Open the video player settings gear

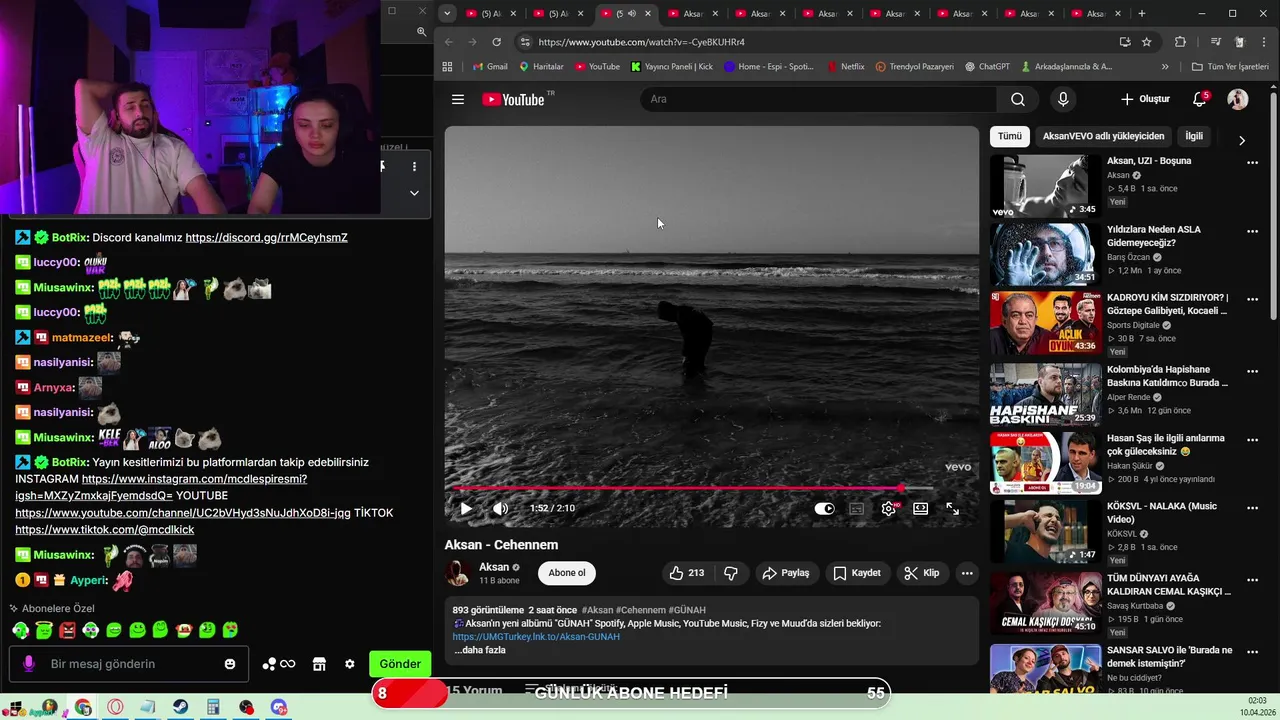(889, 508)
